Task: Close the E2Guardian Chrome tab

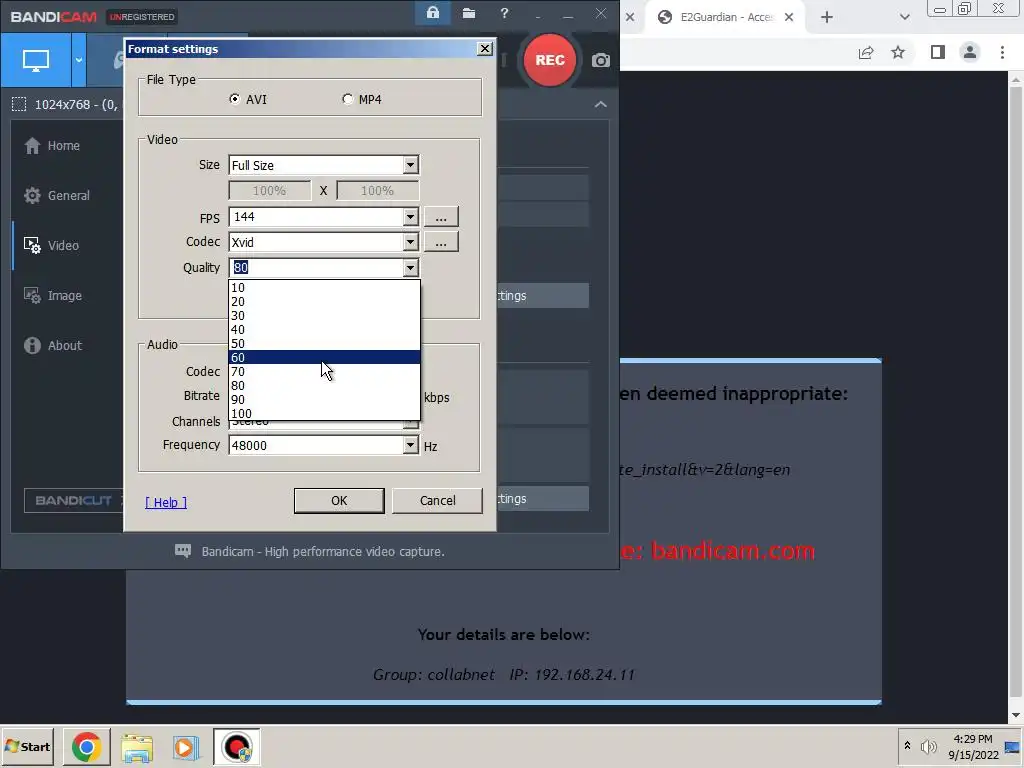Action: [x=789, y=17]
